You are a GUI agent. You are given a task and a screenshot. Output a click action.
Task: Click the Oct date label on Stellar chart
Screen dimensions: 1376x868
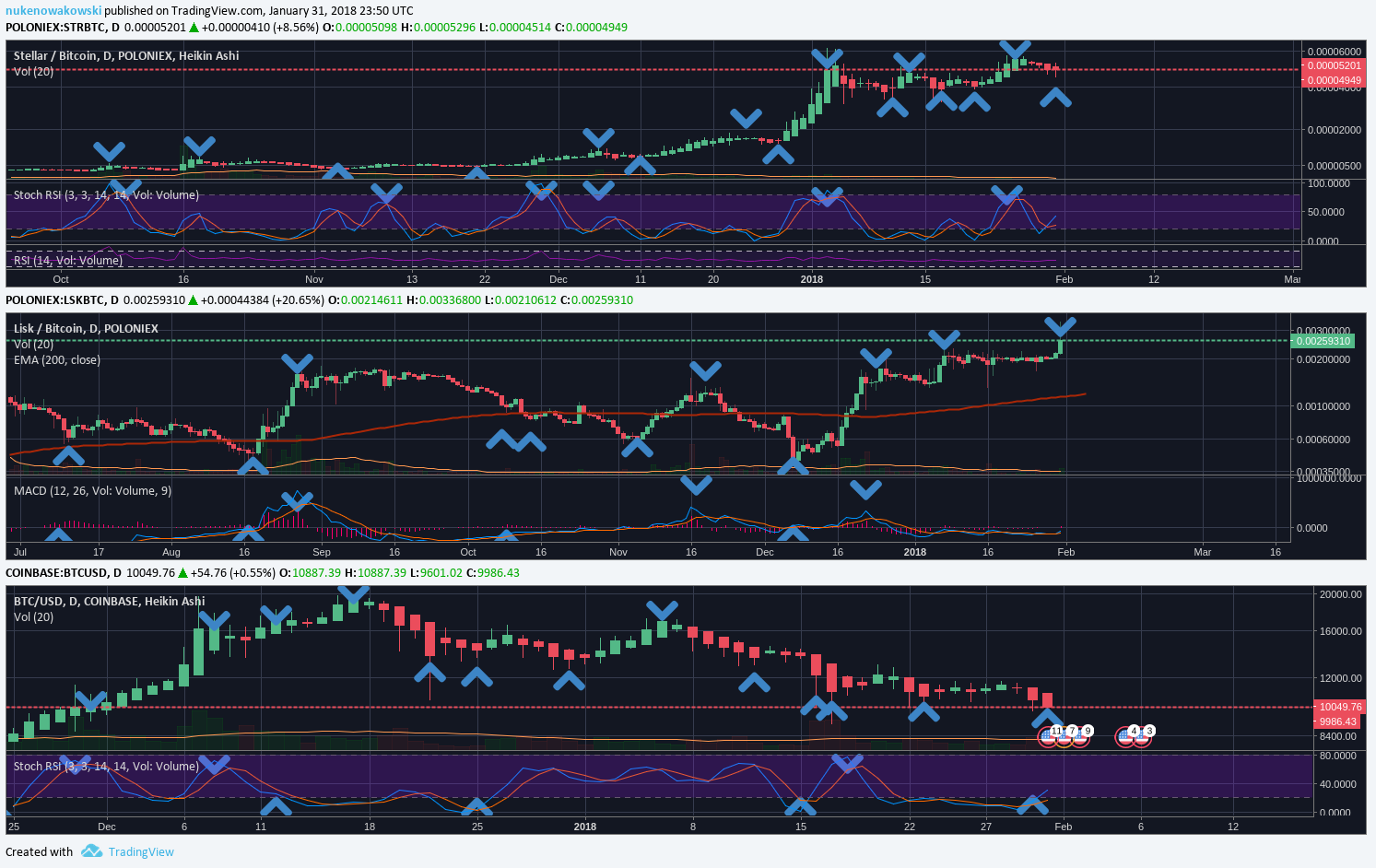(x=61, y=279)
